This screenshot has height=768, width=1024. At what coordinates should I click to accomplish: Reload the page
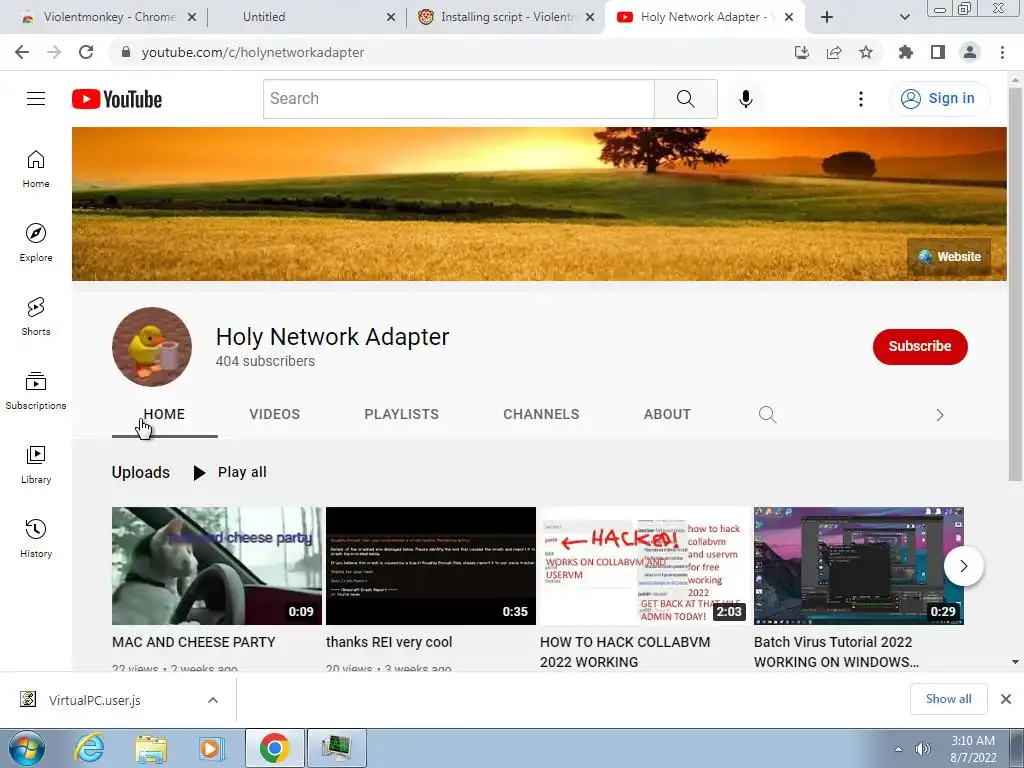[x=86, y=52]
